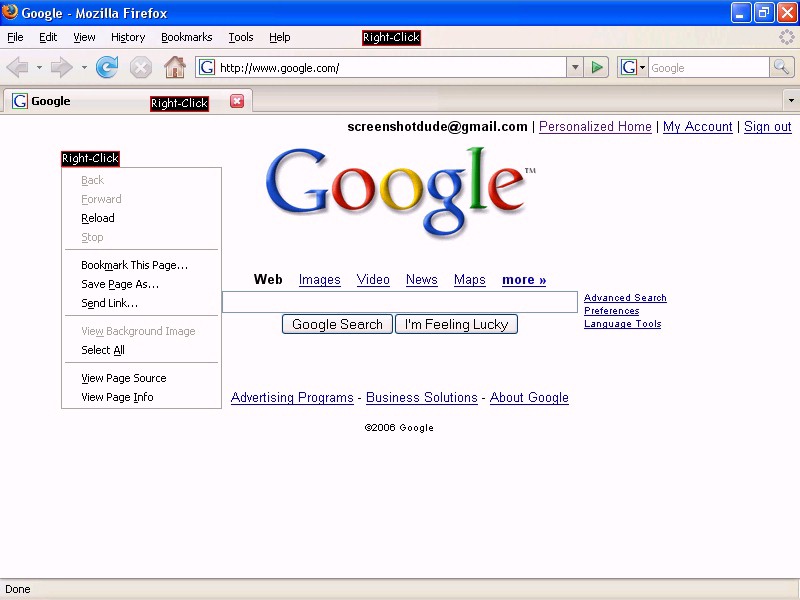
Task: Click the Sign out link
Action: click(x=767, y=127)
